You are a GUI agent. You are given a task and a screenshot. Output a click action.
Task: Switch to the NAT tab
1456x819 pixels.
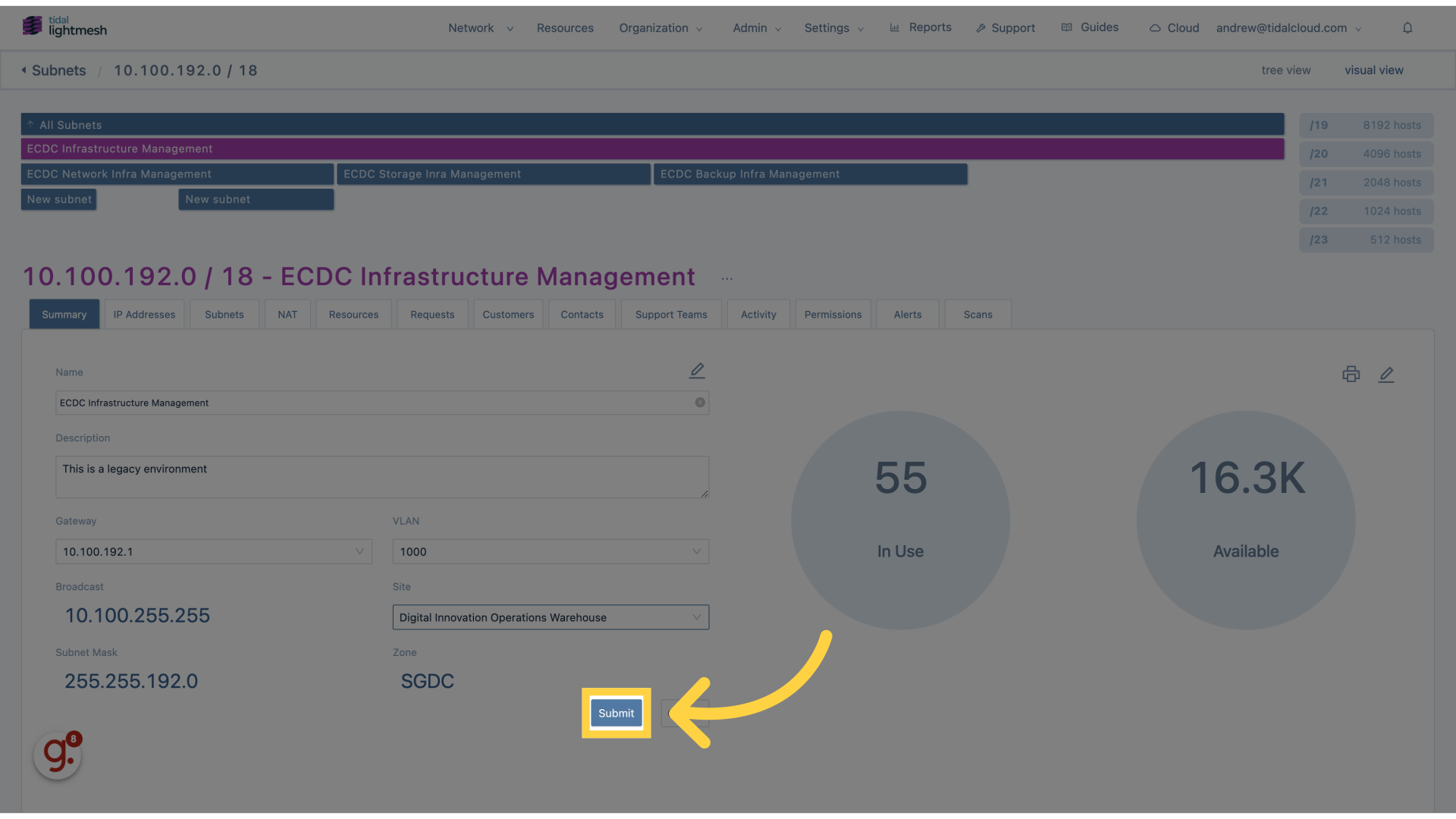287,314
